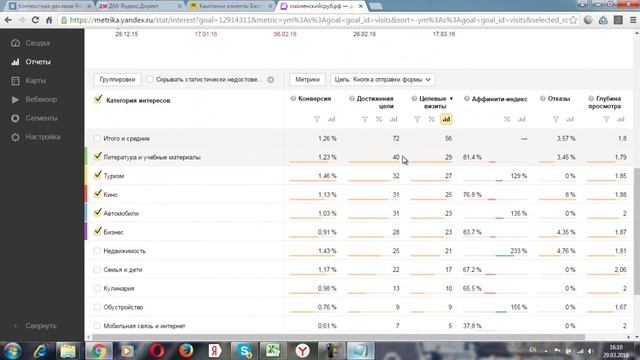
Task: Click the help icon next to Скрывать статистически недостоверные
Action: tap(271, 80)
